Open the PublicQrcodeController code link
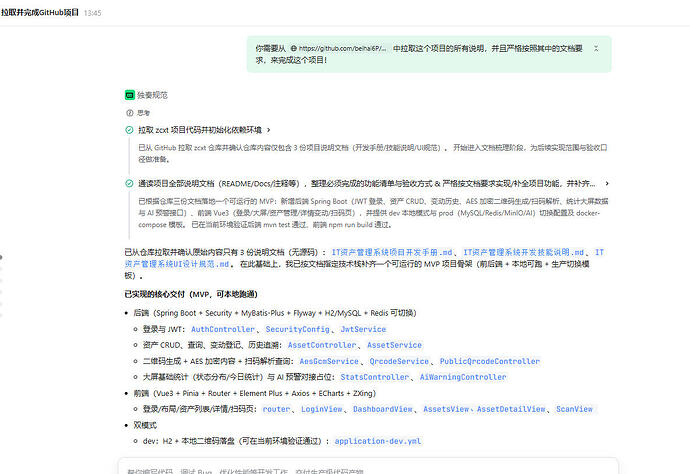690x474 pixels. tap(490, 361)
